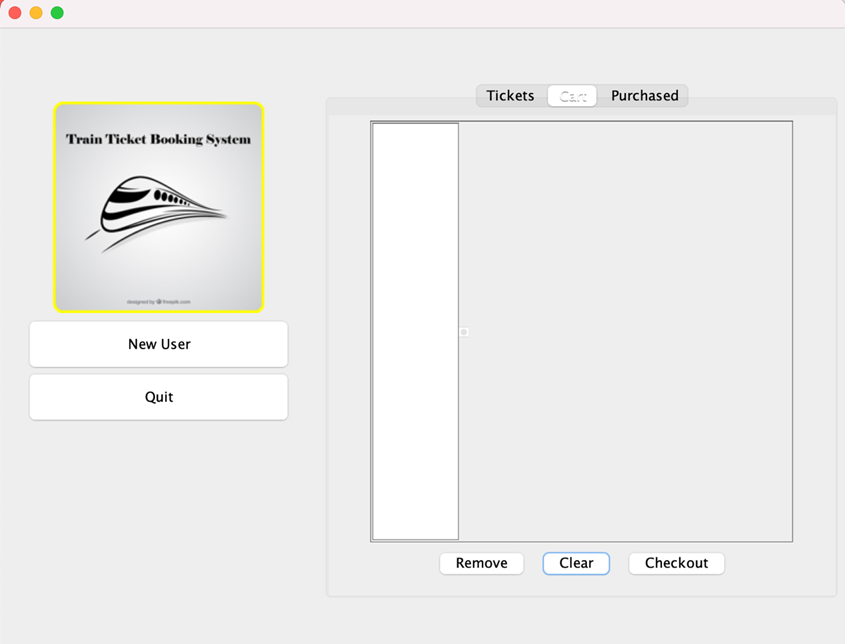Click the red close button in the titlebar

[x=14, y=14]
